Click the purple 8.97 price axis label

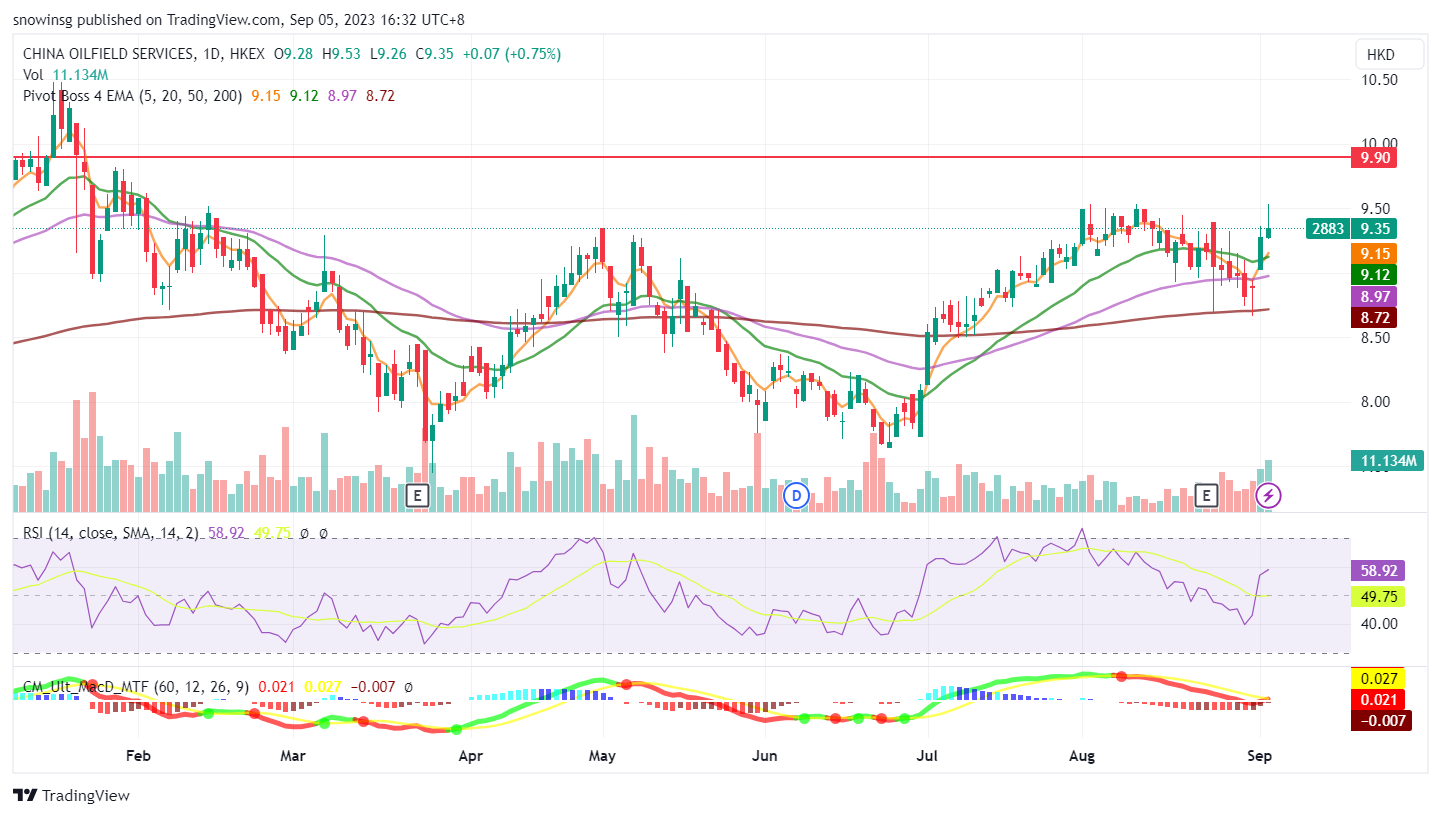1373,296
